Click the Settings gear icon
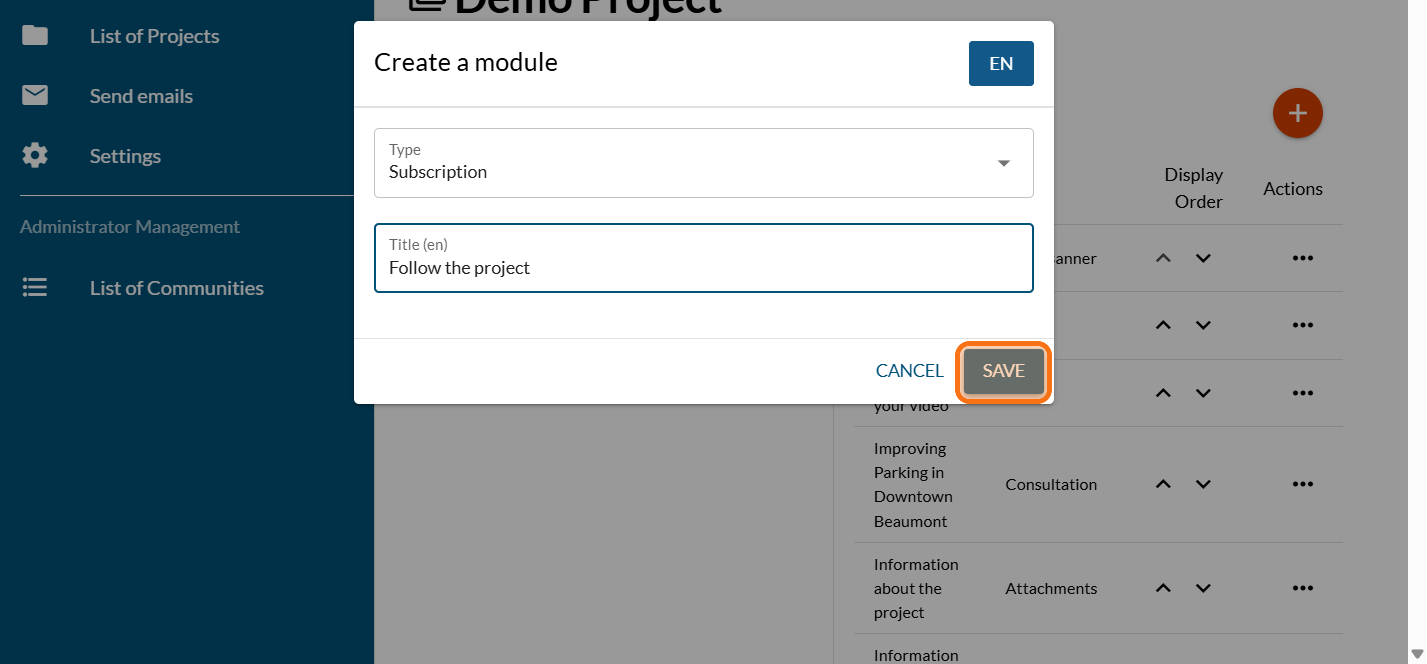The height and width of the screenshot is (664, 1427). point(35,156)
